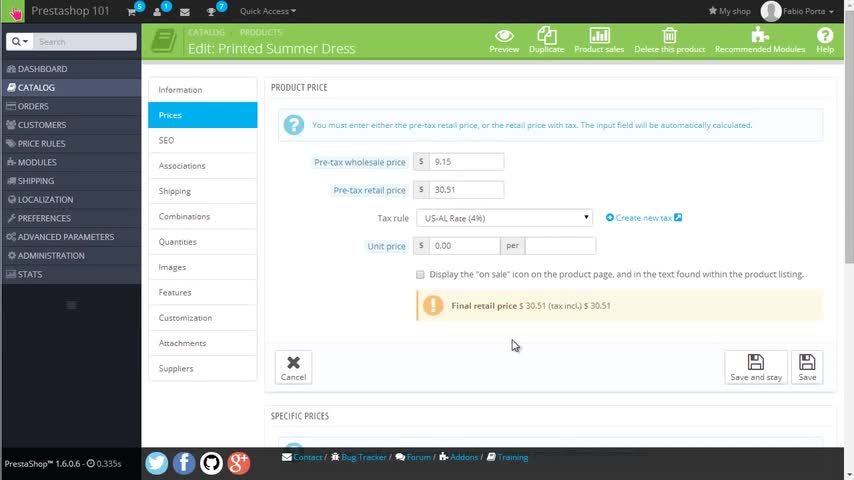Screen dimensions: 854x480
Task: Enable the 'on sale' icon checkbox
Action: (420, 275)
